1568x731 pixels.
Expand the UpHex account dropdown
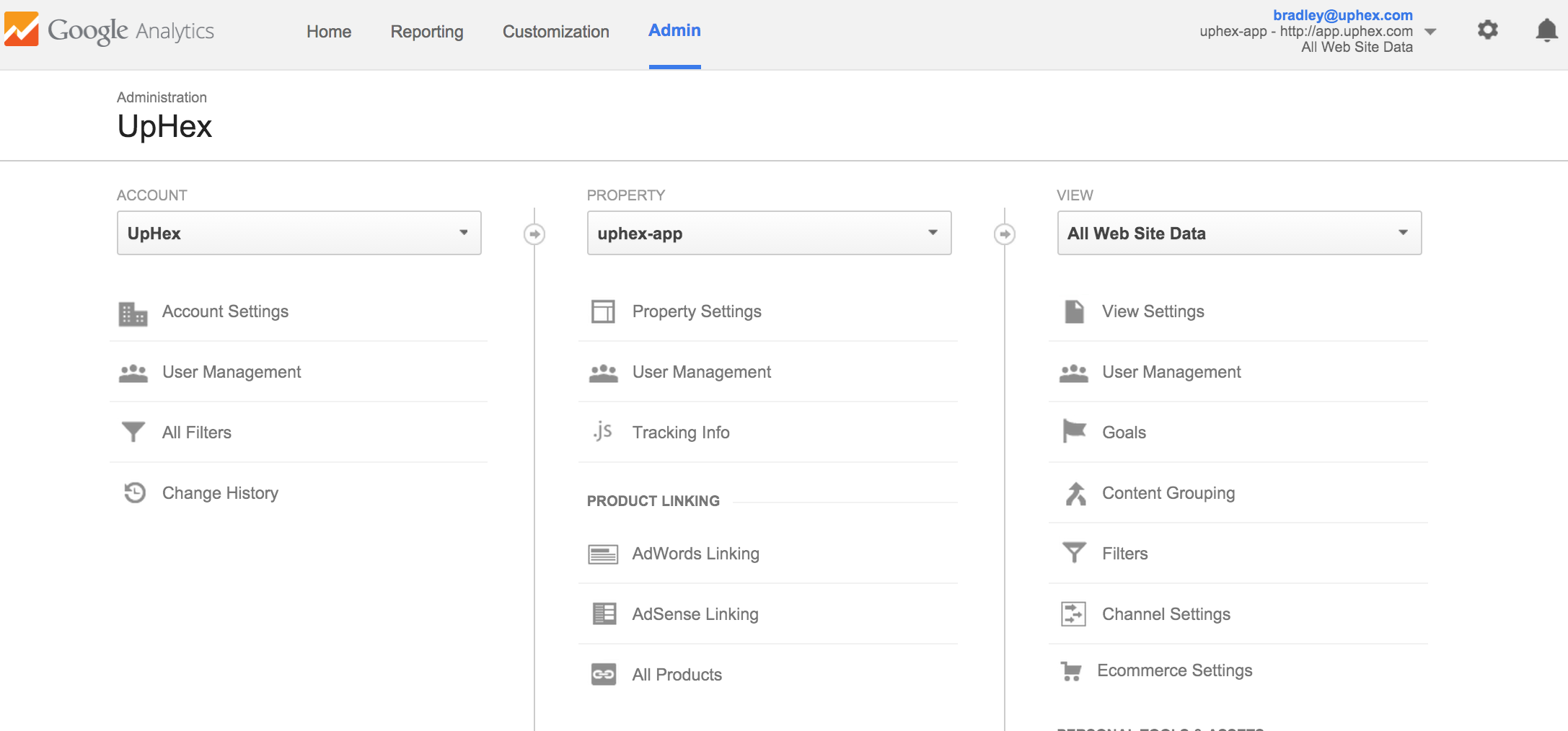pos(299,233)
